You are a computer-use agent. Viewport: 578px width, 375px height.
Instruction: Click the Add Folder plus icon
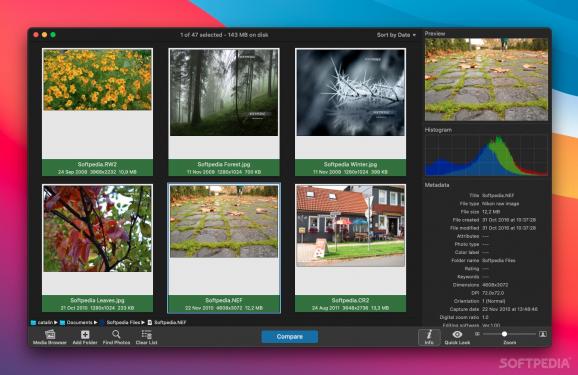(85, 334)
